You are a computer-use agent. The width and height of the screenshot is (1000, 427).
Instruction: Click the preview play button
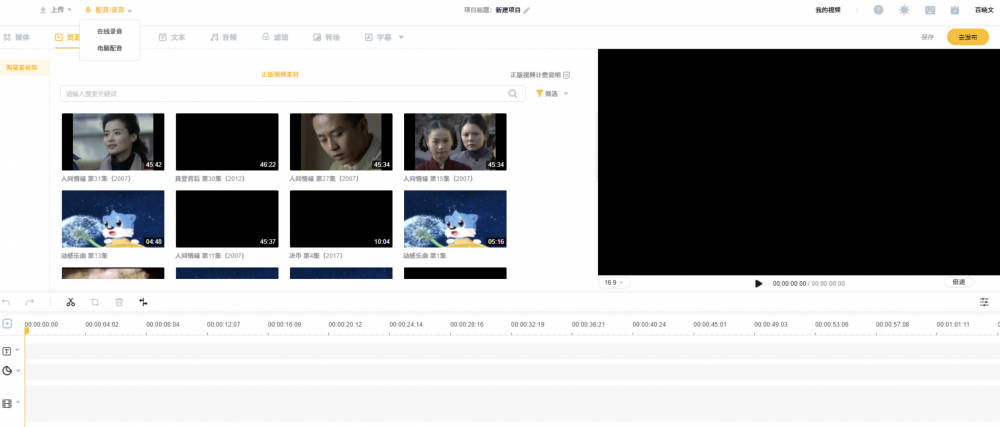tap(758, 284)
